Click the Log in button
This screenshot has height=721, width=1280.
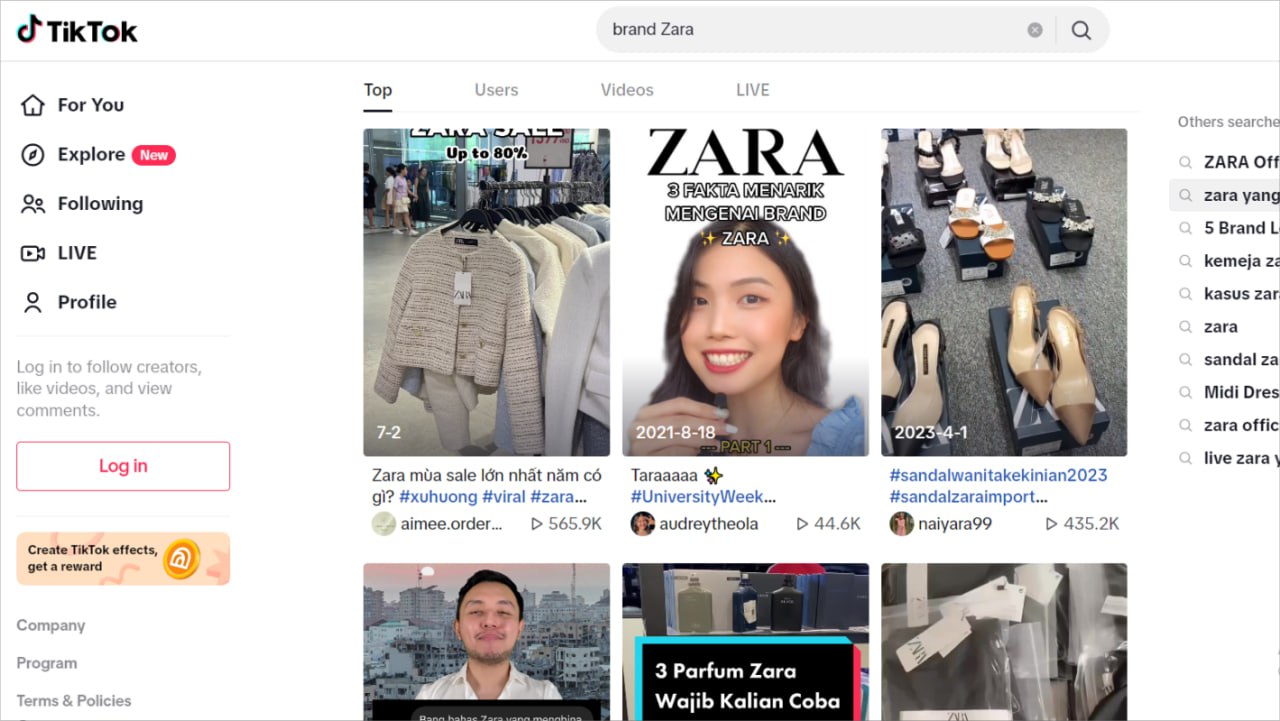click(x=123, y=466)
